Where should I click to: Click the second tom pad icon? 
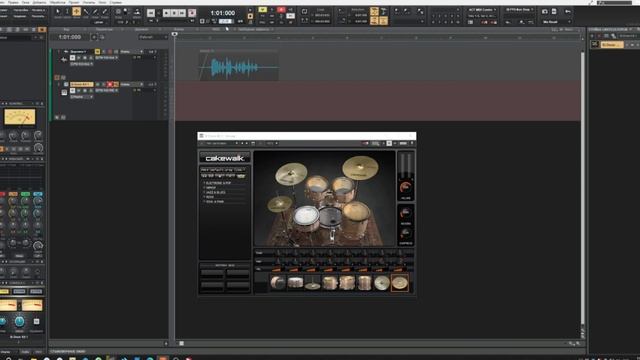click(347, 283)
